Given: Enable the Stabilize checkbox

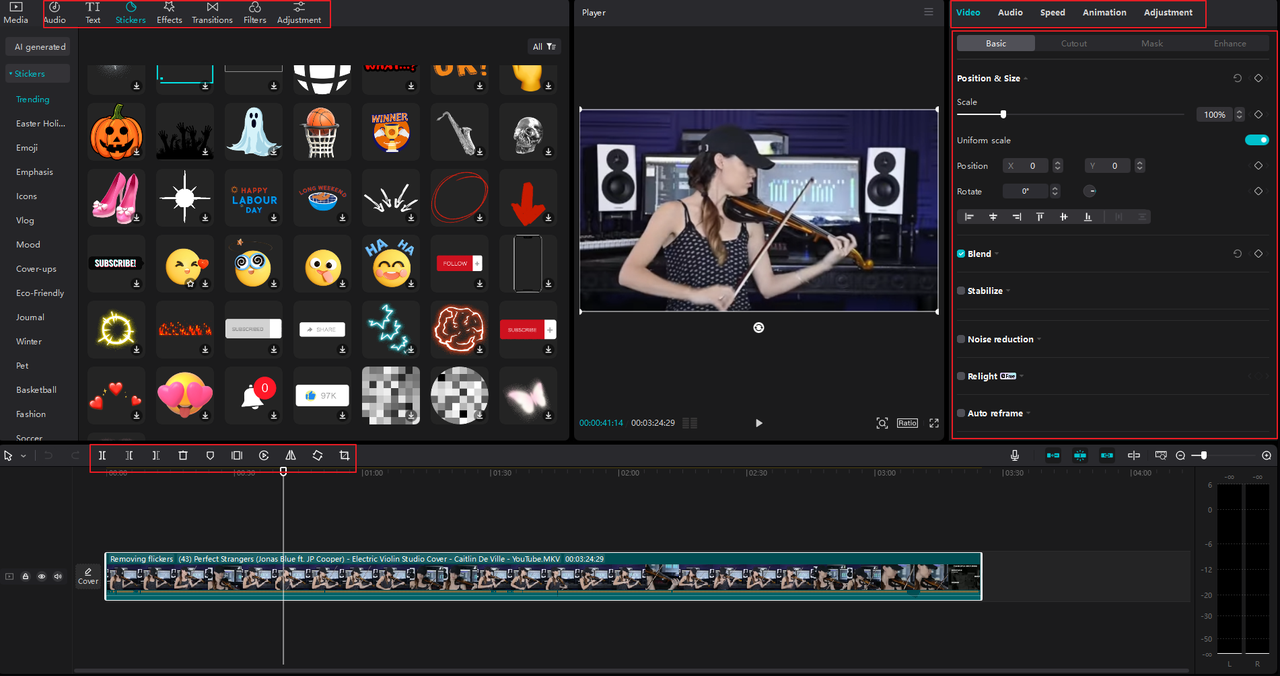Looking at the screenshot, I should coord(961,291).
